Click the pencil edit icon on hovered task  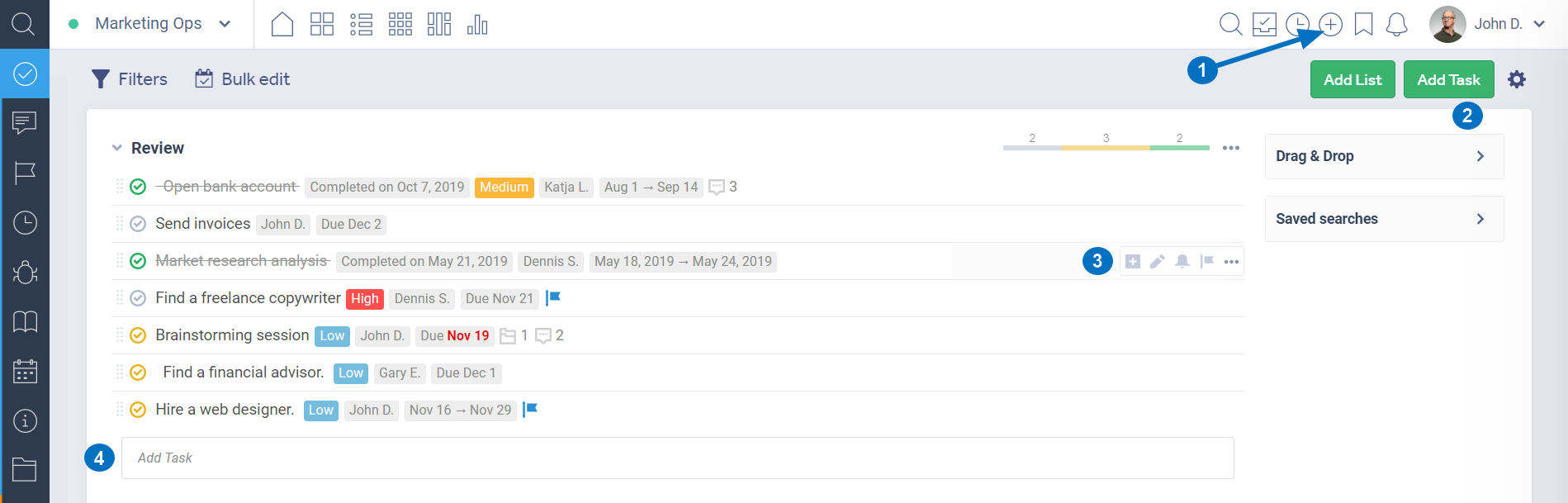[x=1158, y=262]
